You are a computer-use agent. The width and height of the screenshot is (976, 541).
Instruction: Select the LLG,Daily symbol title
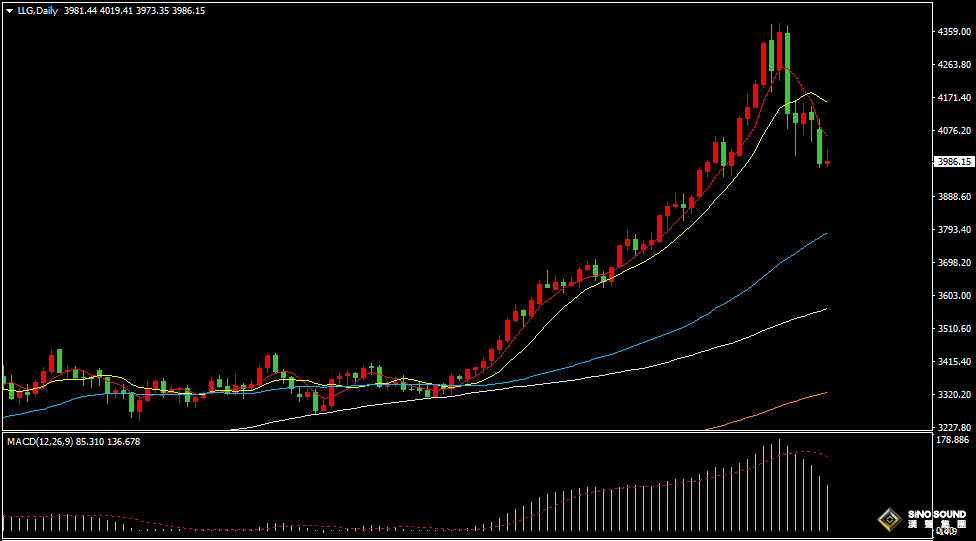pos(37,10)
